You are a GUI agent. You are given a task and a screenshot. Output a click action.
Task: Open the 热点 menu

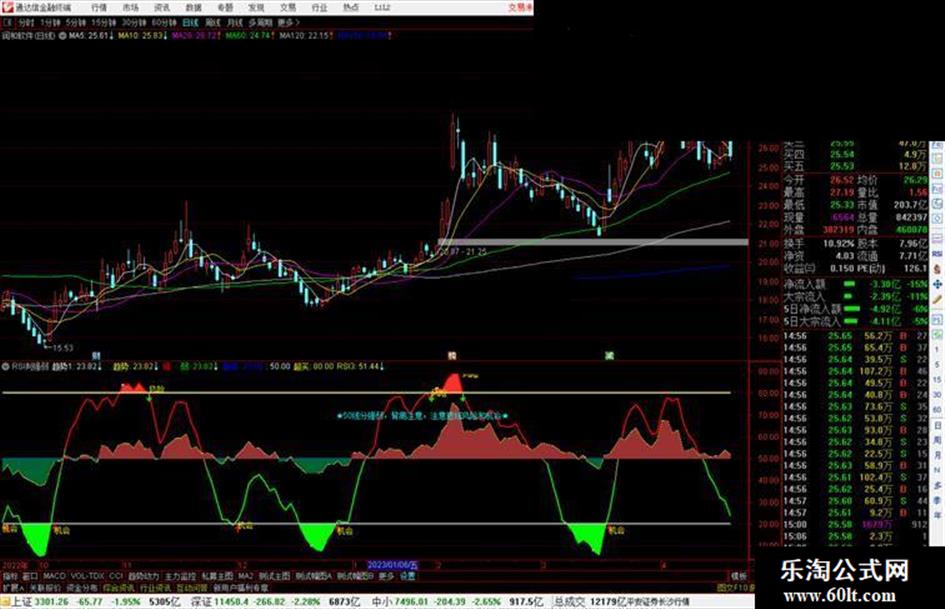coord(351,8)
